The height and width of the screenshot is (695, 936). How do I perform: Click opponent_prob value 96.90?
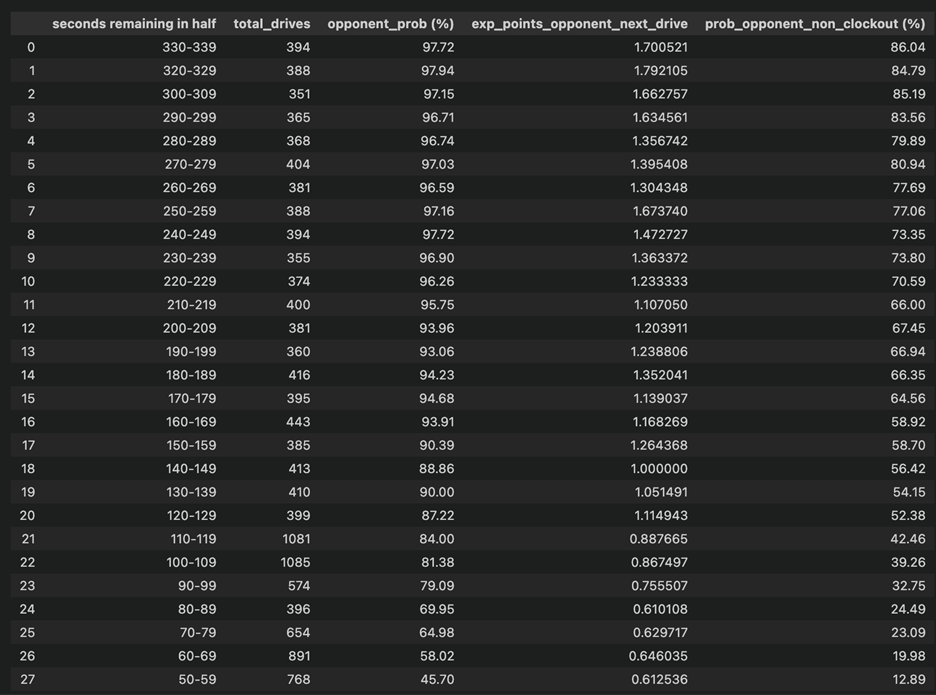click(x=436, y=258)
